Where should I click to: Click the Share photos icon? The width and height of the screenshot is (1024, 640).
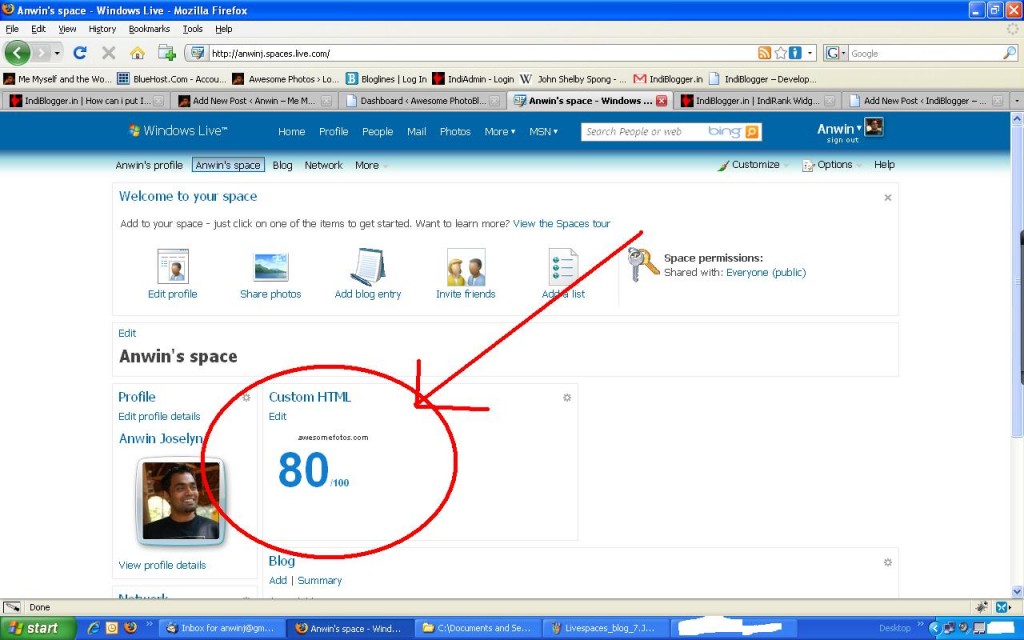point(270,266)
